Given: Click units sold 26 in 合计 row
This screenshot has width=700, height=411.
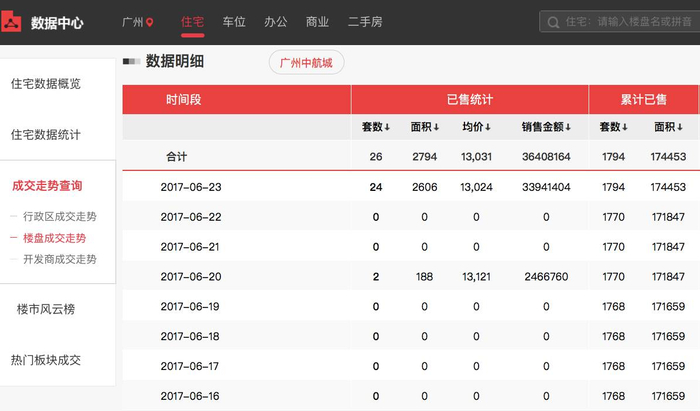Looking at the screenshot, I should [x=376, y=157].
